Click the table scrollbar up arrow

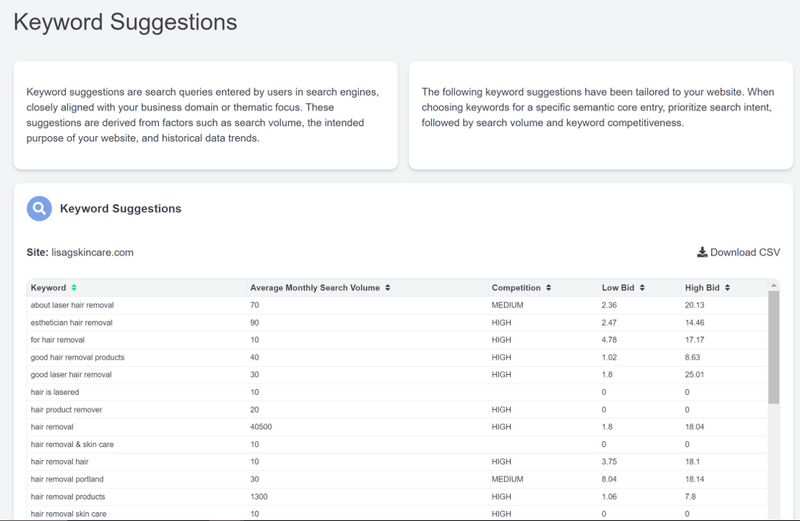coord(773,285)
